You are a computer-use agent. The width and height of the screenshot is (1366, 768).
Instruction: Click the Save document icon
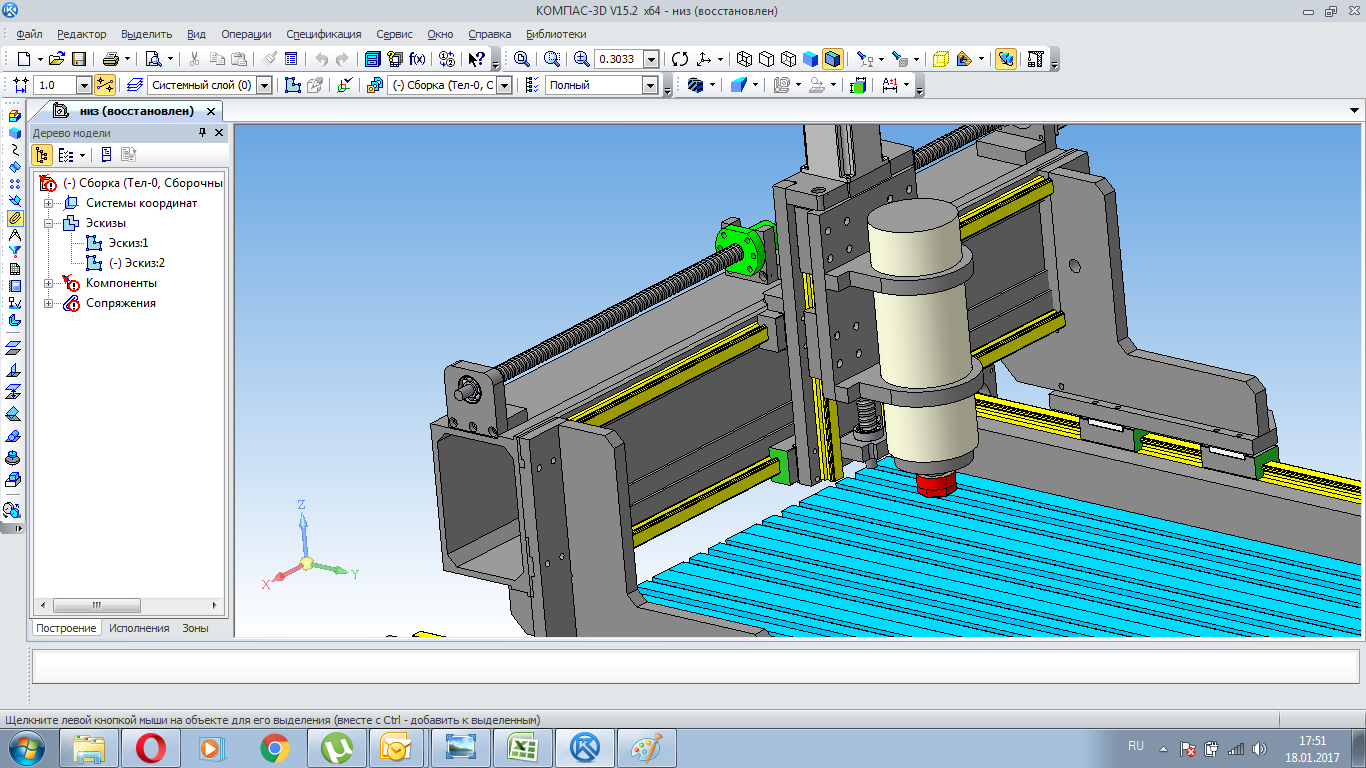coord(79,59)
